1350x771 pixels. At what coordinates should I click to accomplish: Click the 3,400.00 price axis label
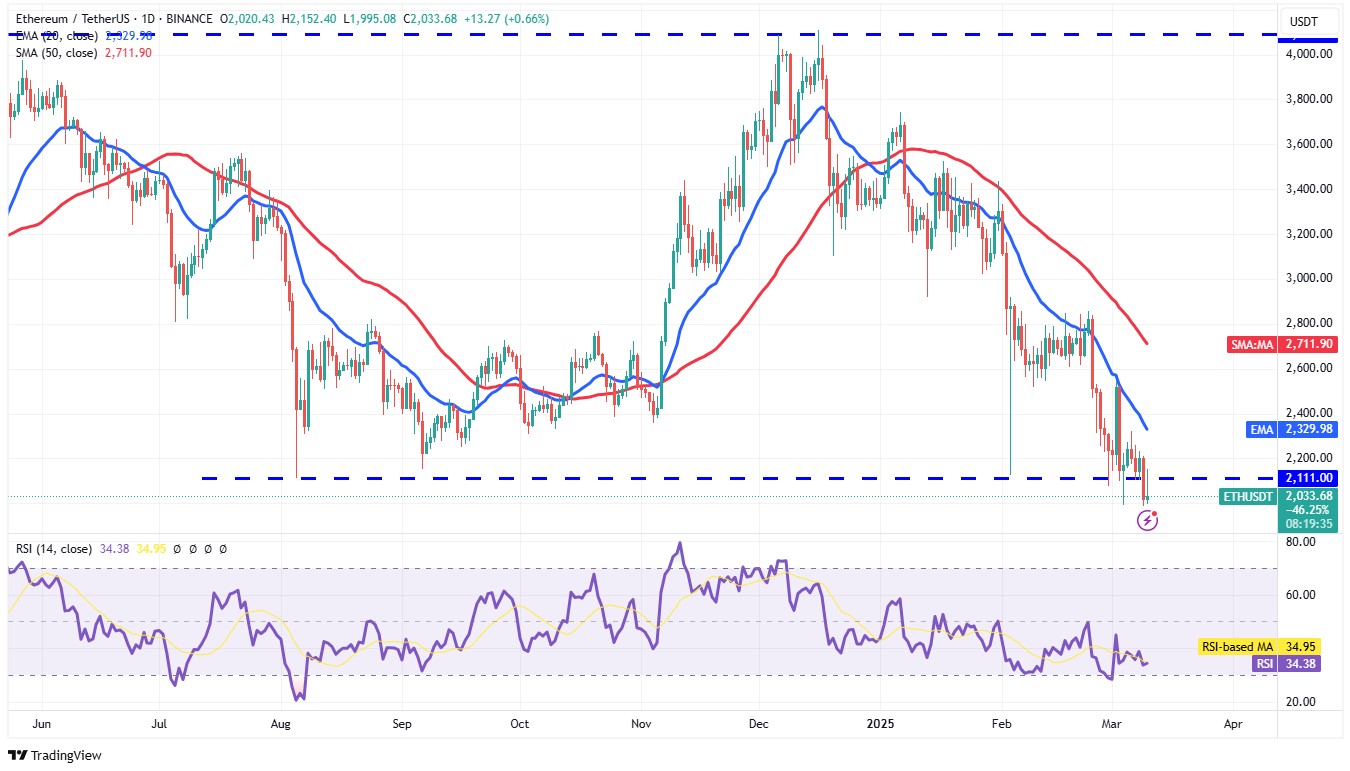[1307, 189]
